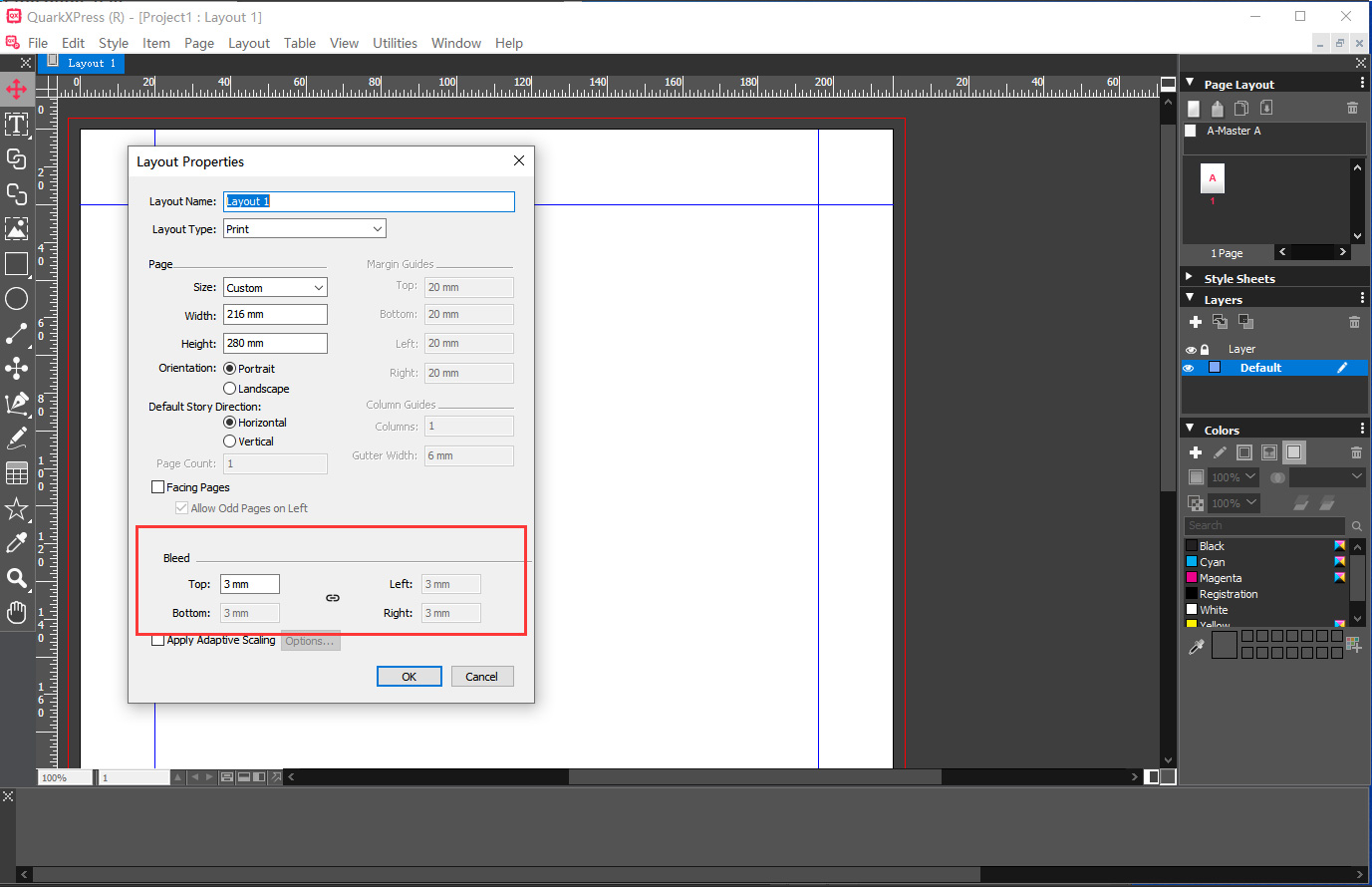Open the Layers panel options menu
1372x887 pixels.
click(1362, 299)
